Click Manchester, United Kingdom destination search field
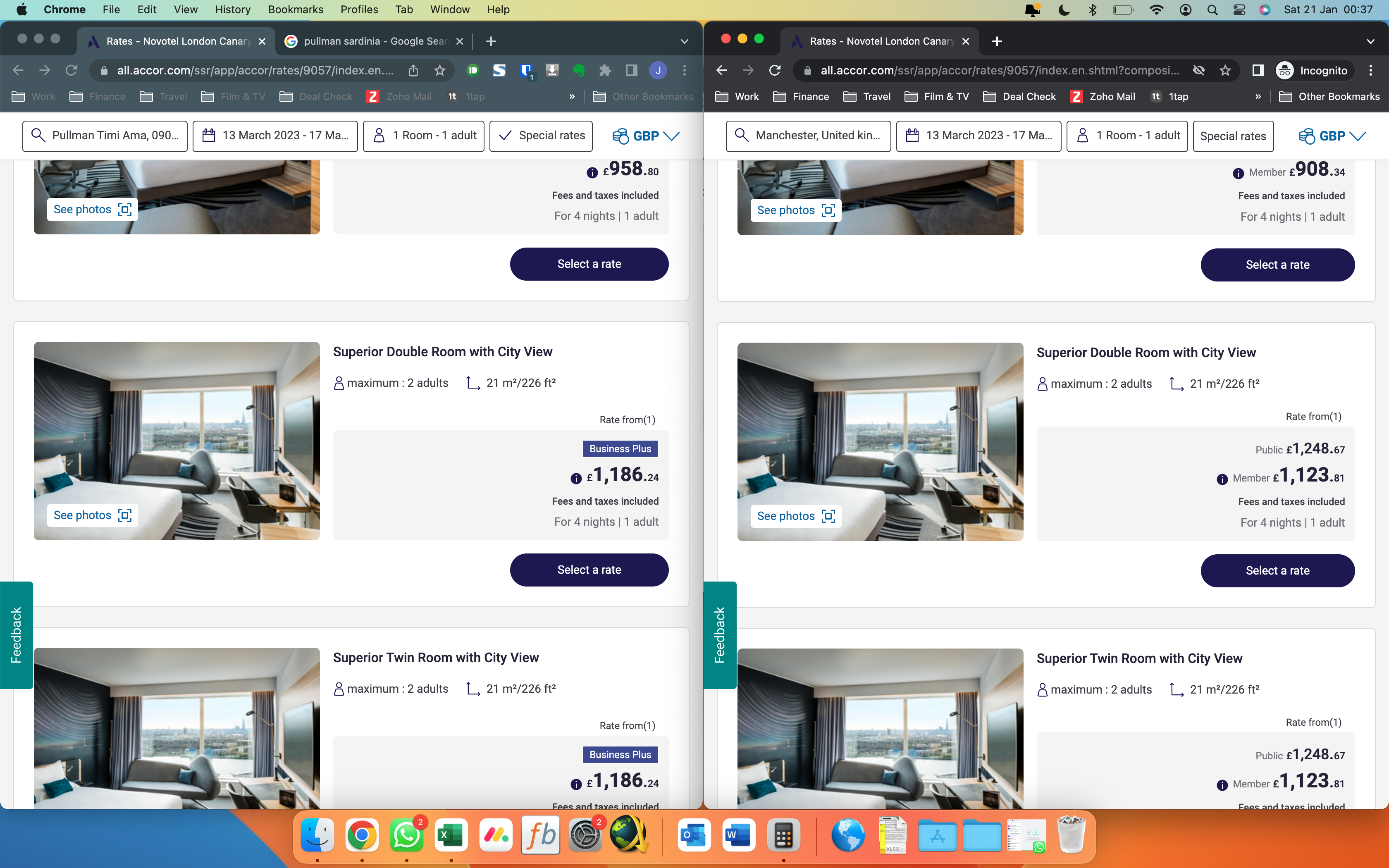Viewport: 1389px width, 868px height. (x=808, y=136)
